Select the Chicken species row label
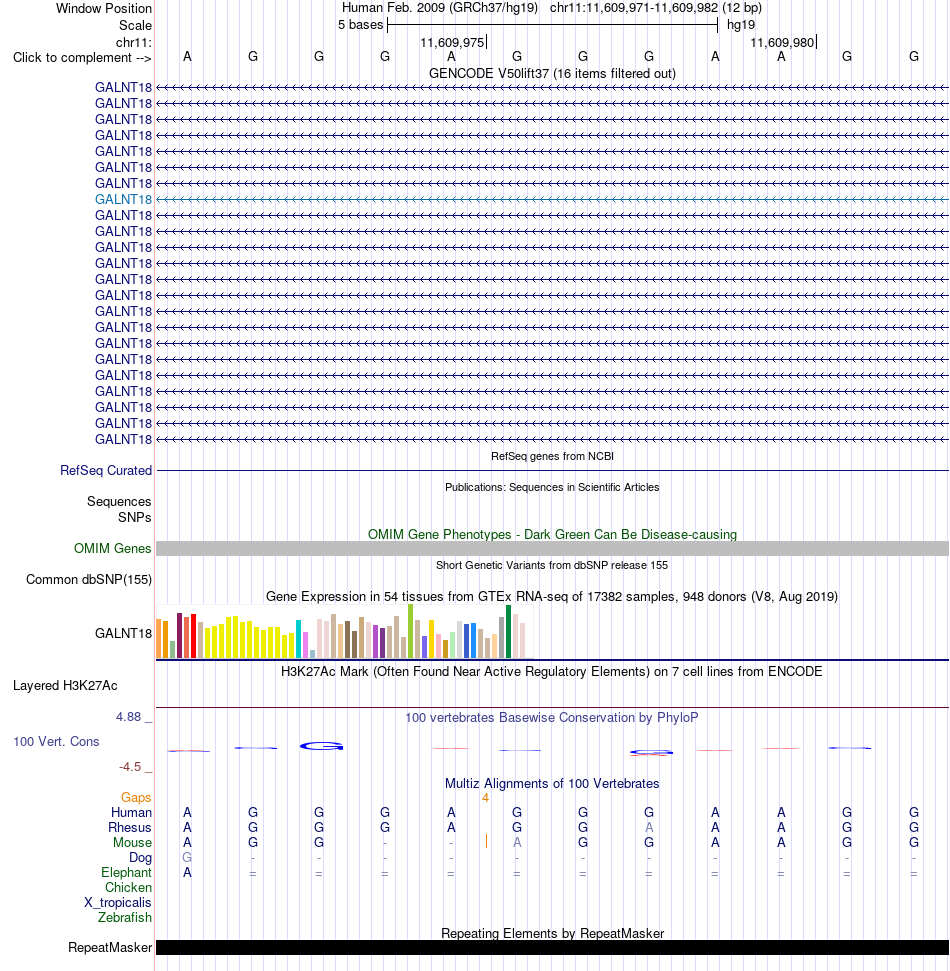The width and height of the screenshot is (950, 971). tap(128, 887)
